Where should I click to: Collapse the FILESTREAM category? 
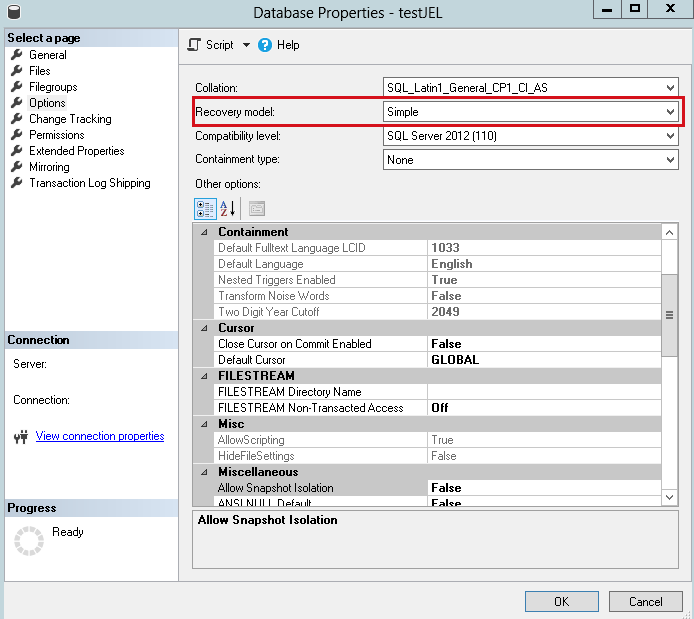(205, 376)
